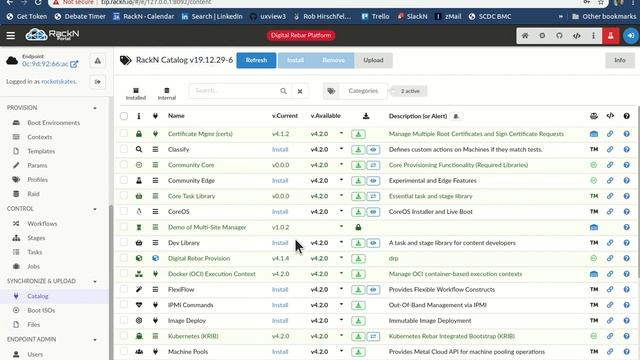Click download icon for Digital Rebar Provision
Image resolution: width=640 pixels, height=360 pixels.
358,259
